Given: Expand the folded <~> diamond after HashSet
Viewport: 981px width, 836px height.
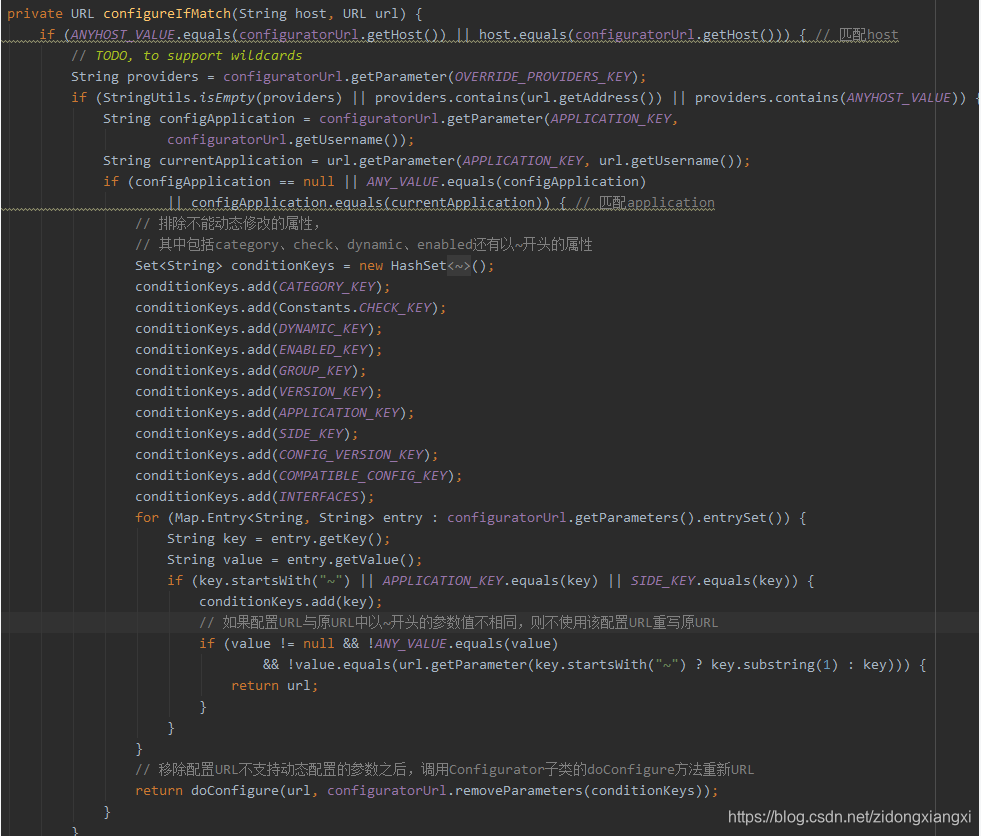Looking at the screenshot, I should pos(459,266).
